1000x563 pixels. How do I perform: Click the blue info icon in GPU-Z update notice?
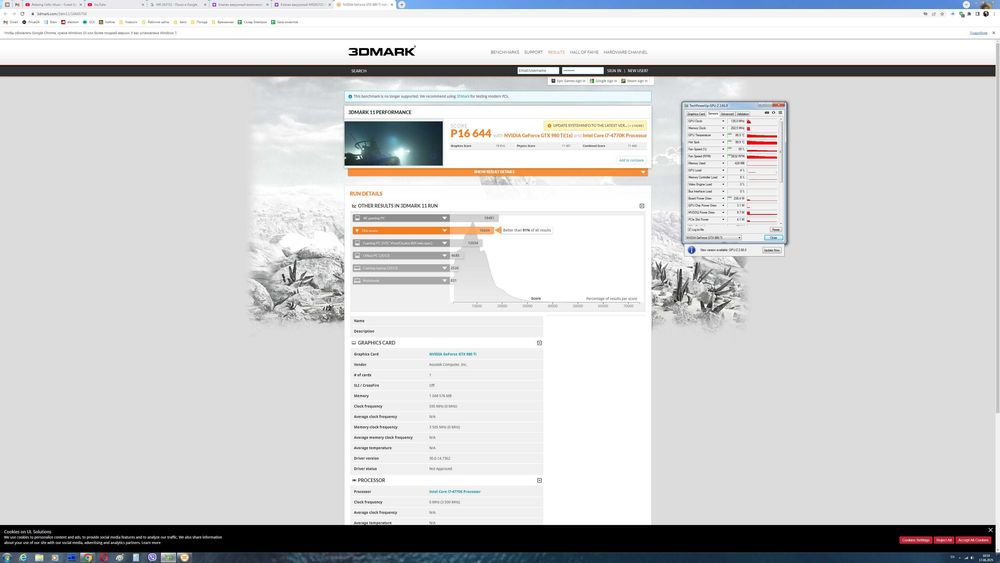tap(691, 251)
